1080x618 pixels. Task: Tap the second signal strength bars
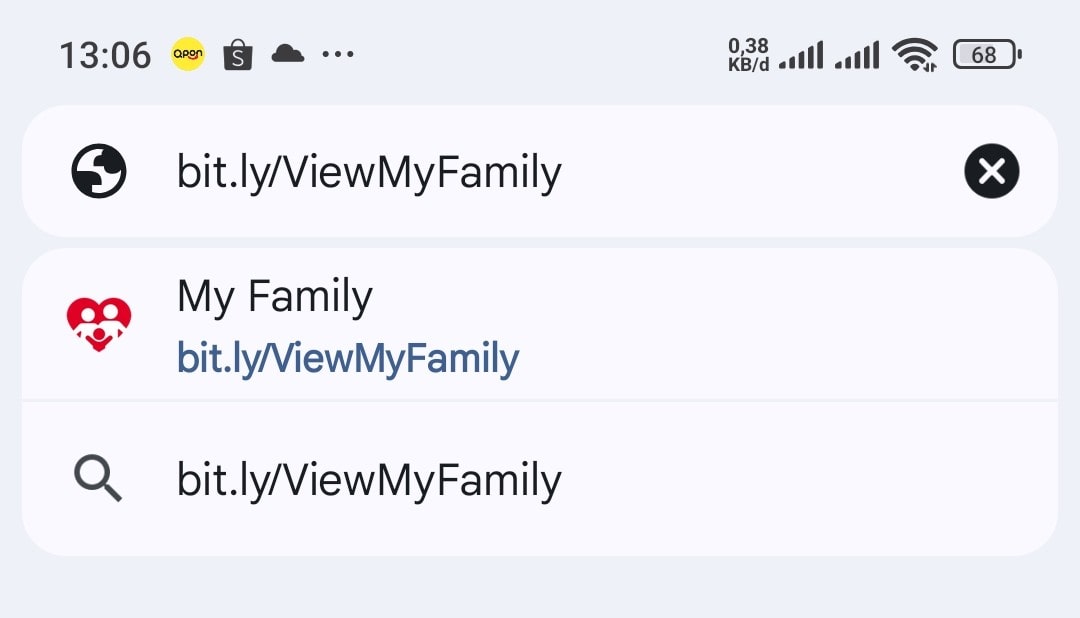tap(857, 55)
